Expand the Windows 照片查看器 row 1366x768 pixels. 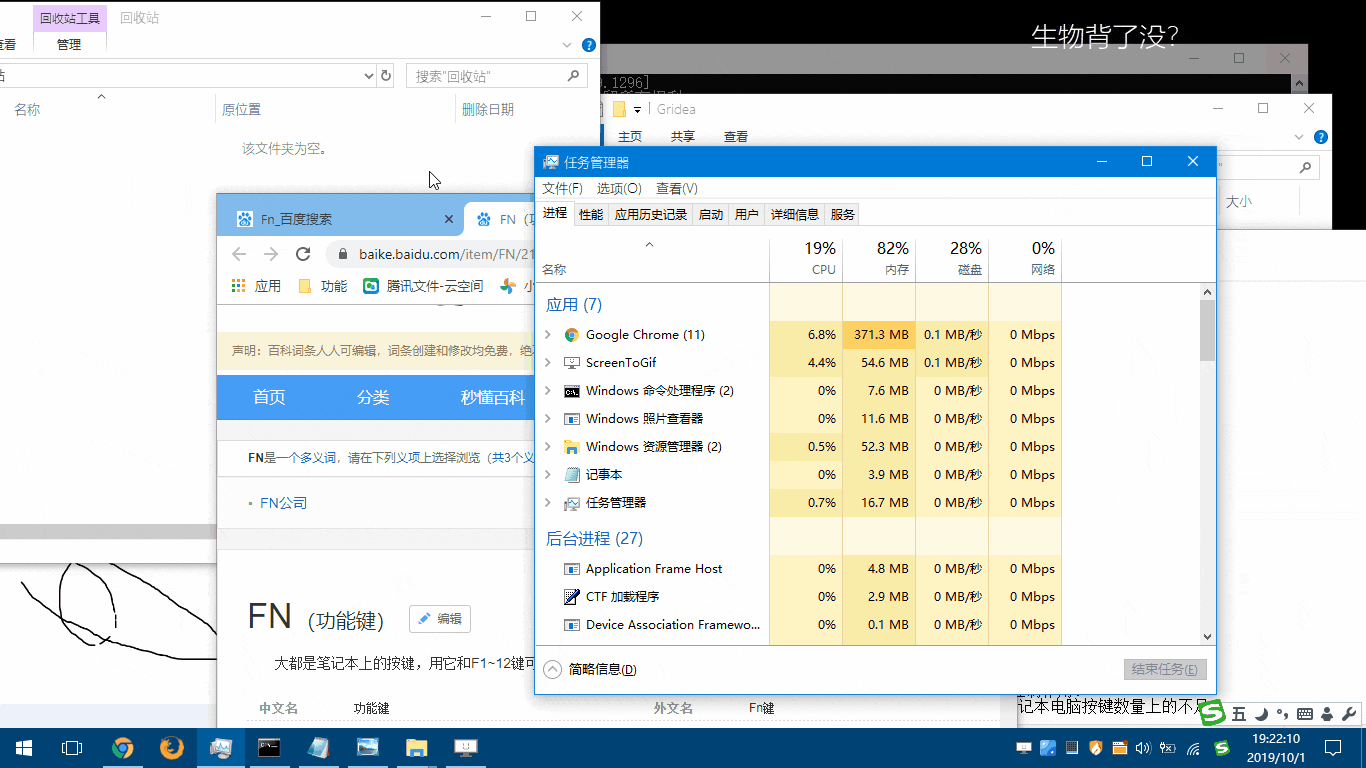(547, 419)
